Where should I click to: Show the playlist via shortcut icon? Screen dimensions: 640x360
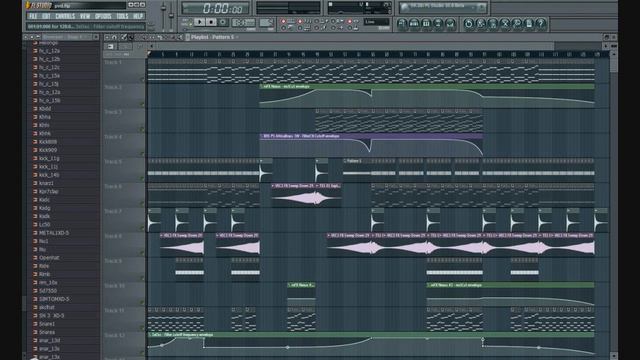(402, 24)
